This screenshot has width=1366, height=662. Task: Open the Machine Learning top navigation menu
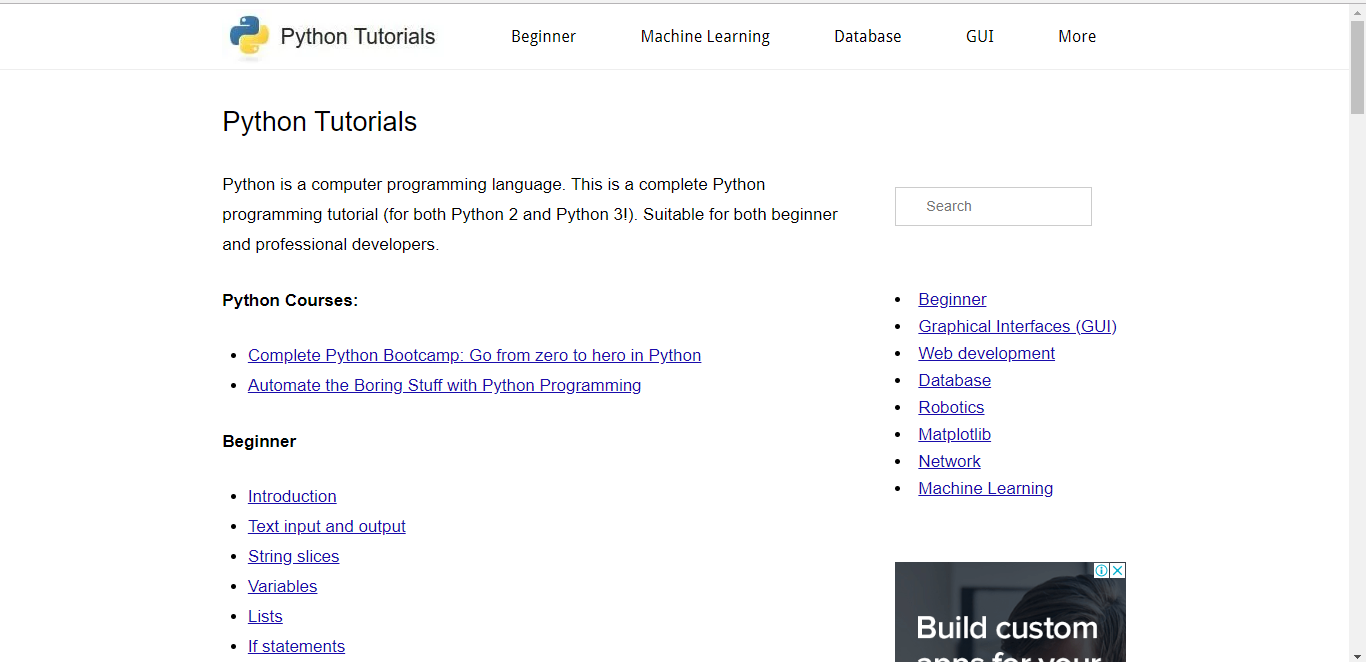705,36
